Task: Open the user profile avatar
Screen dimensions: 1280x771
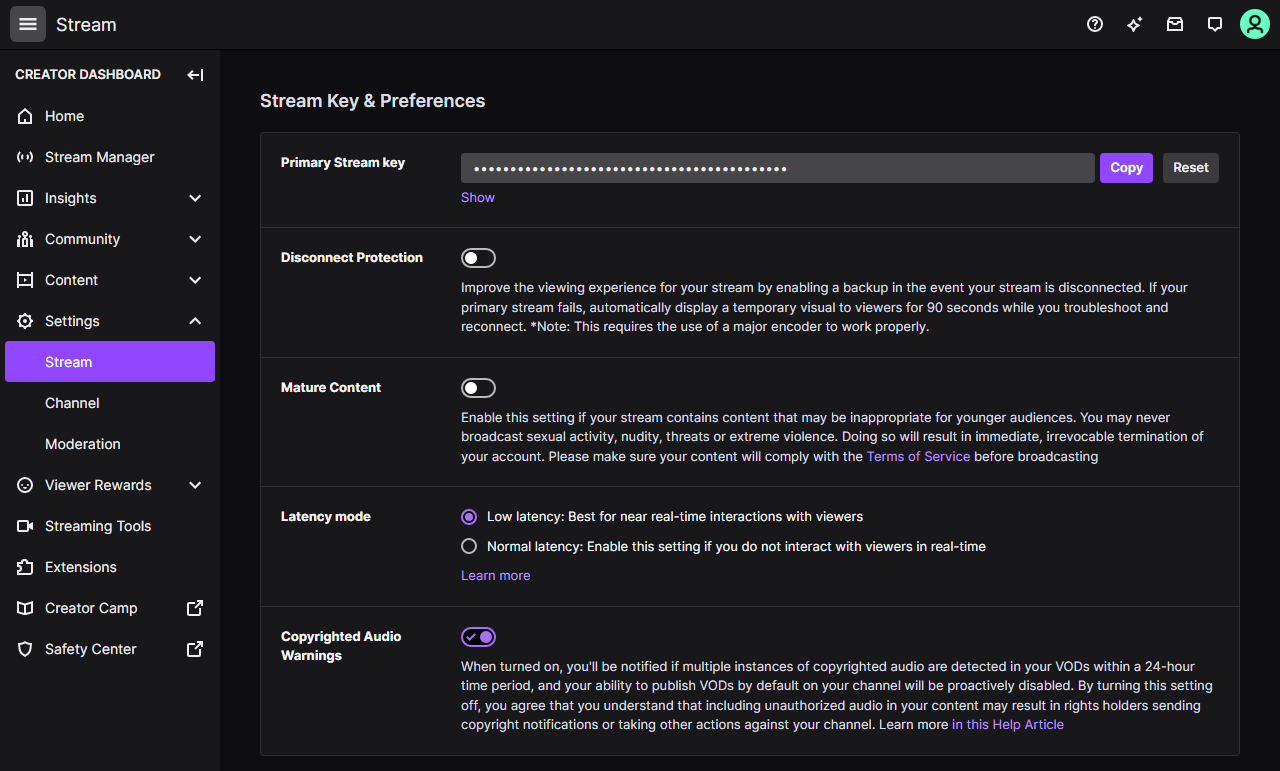Action: pyautogui.click(x=1255, y=24)
